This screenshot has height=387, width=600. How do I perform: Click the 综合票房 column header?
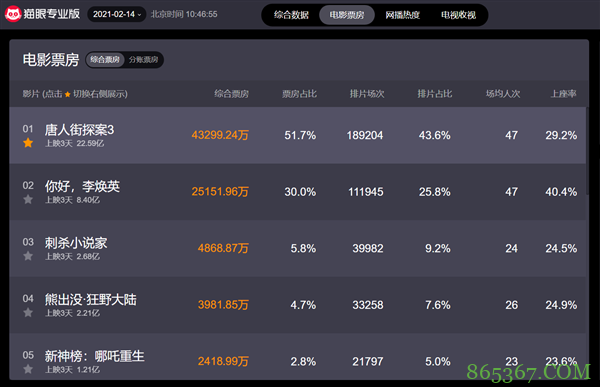232,94
